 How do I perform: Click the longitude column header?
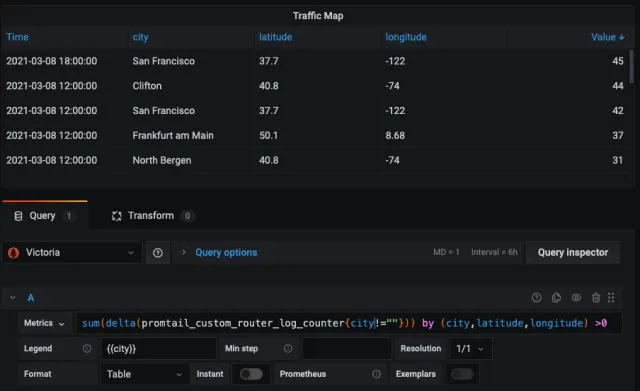[x=406, y=37]
